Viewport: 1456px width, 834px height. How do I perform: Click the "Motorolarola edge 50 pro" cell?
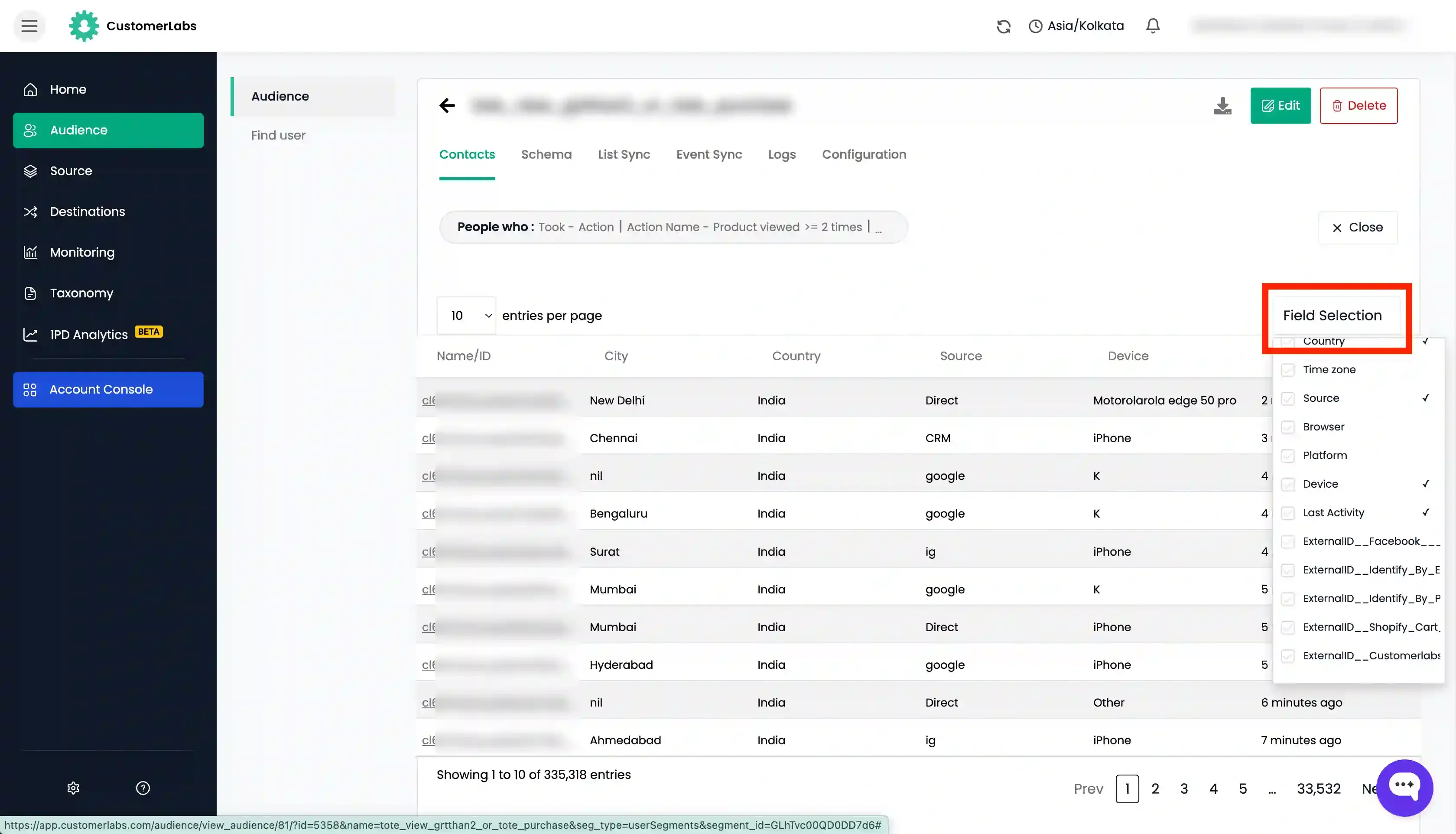pos(1164,401)
